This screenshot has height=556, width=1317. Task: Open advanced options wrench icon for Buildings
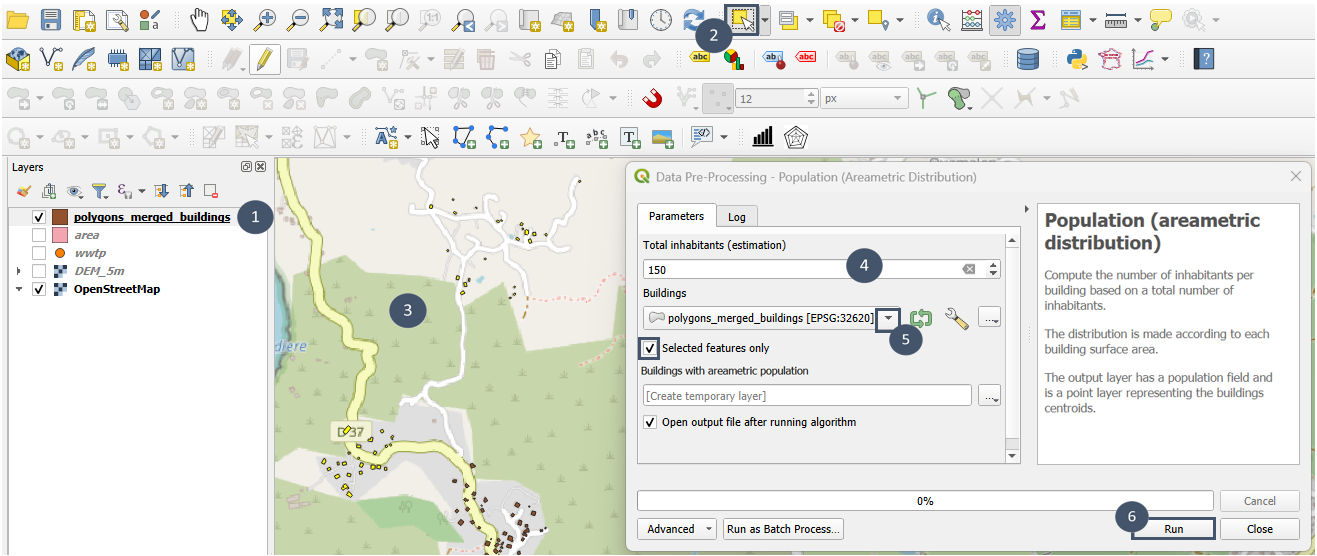coord(956,319)
